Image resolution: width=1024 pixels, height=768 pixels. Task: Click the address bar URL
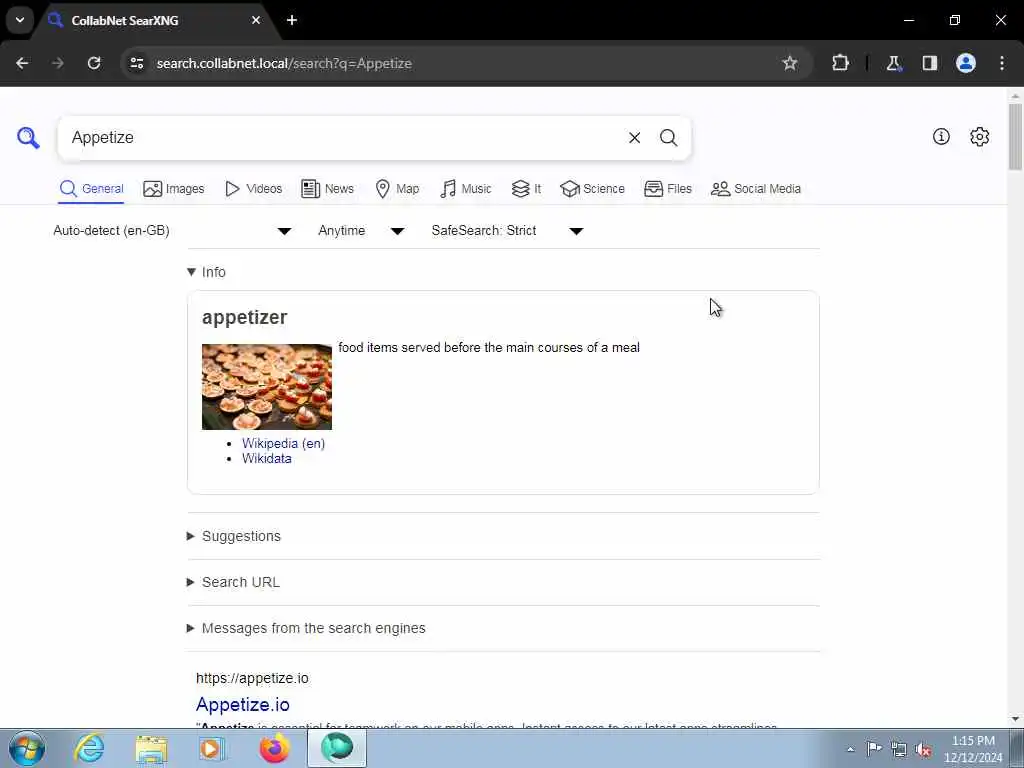[x=284, y=63]
